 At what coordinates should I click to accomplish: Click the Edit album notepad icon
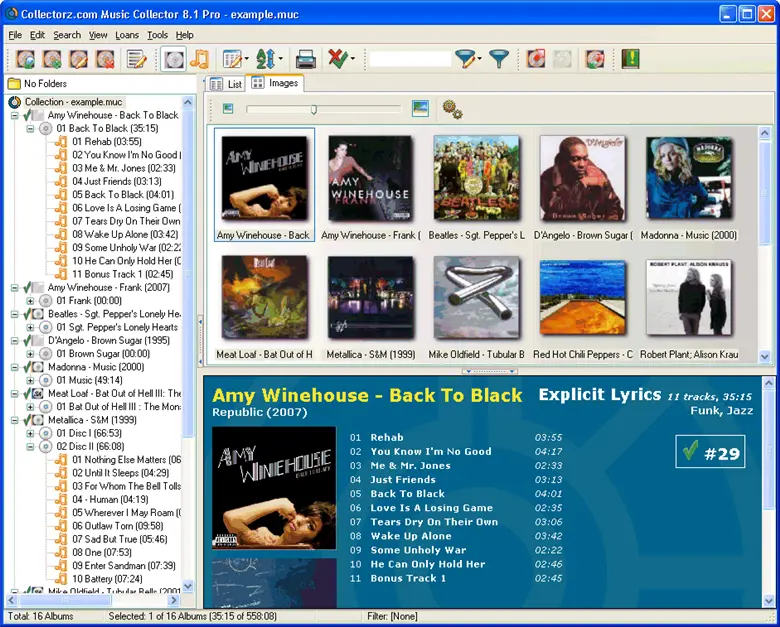(137, 60)
